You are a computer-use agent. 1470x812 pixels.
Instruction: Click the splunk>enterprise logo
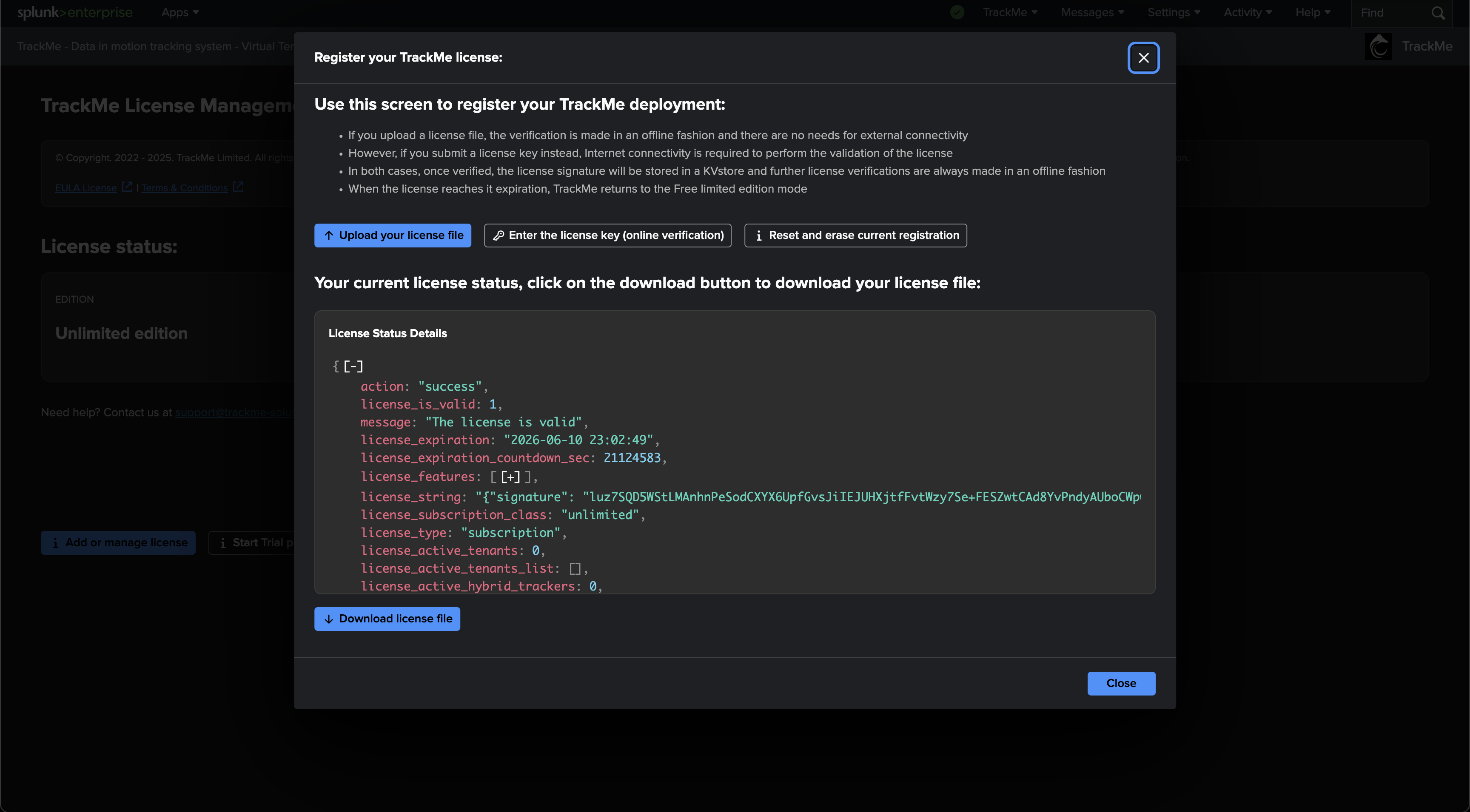(75, 13)
